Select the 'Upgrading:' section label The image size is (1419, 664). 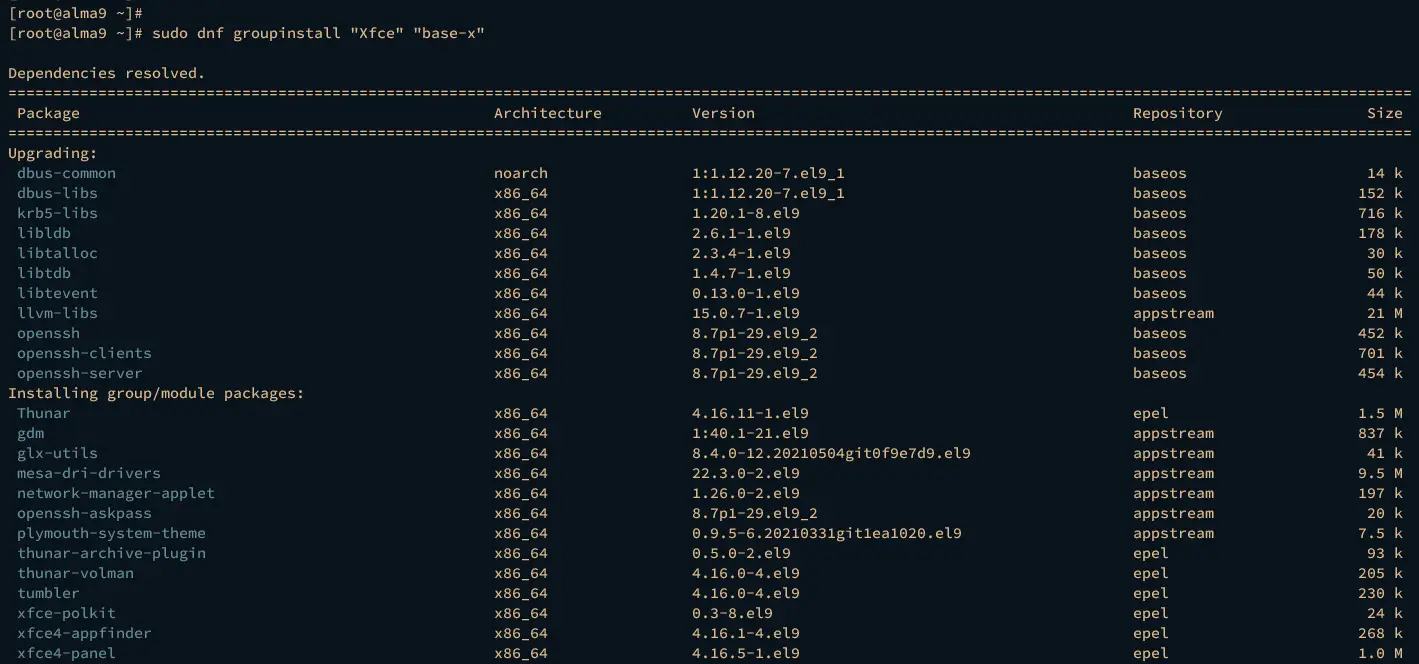(52, 153)
